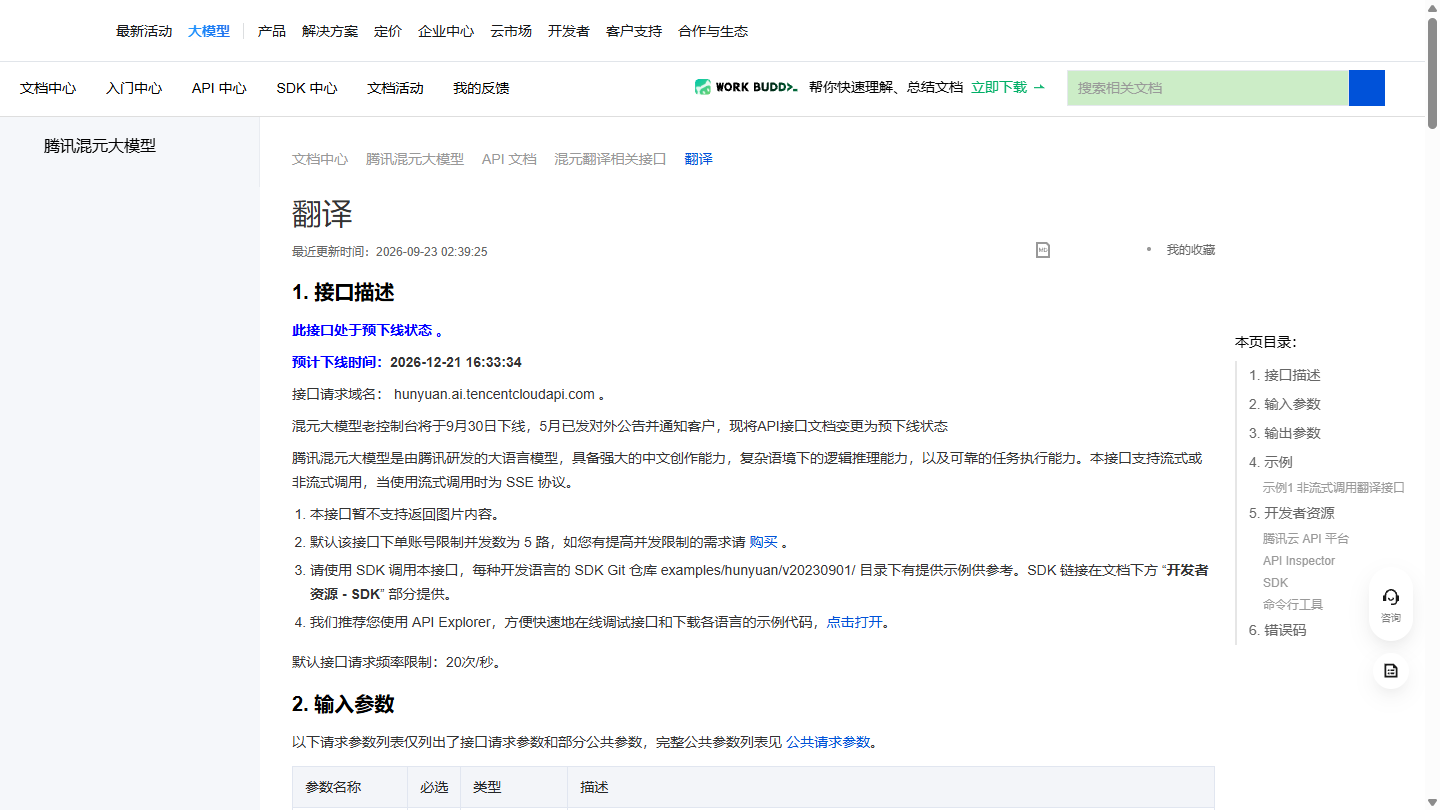
Task: Click the 购买 link
Action: 764,542
